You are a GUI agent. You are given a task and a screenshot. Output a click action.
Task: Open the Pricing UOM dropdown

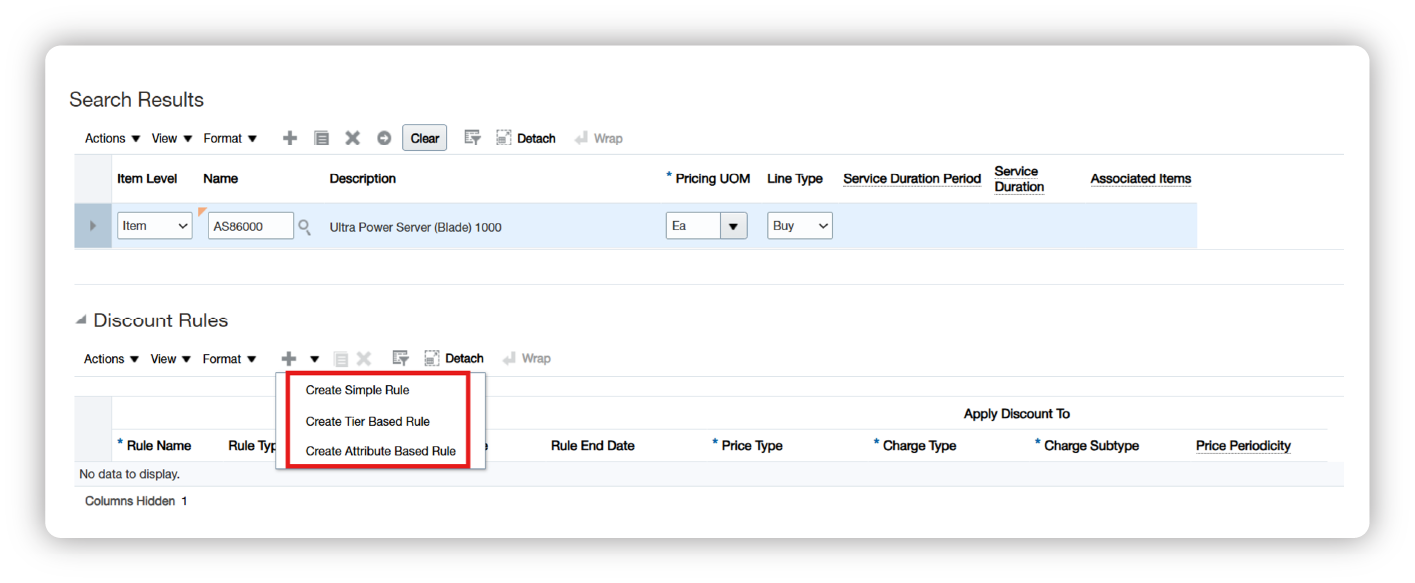[x=734, y=225]
